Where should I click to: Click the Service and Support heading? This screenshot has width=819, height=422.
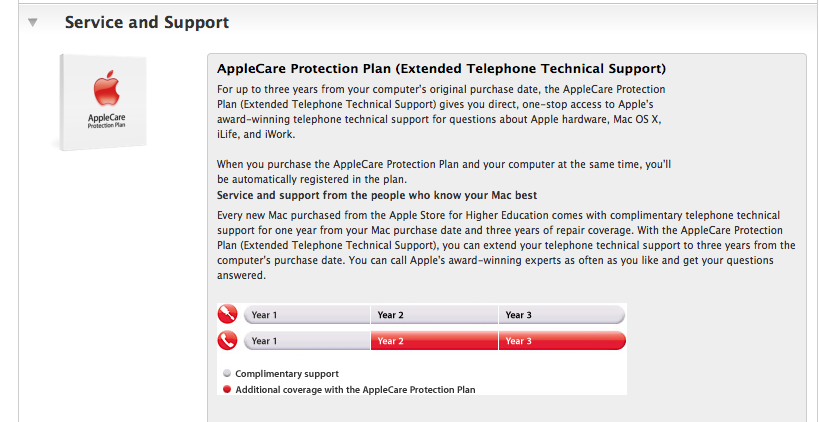point(147,22)
